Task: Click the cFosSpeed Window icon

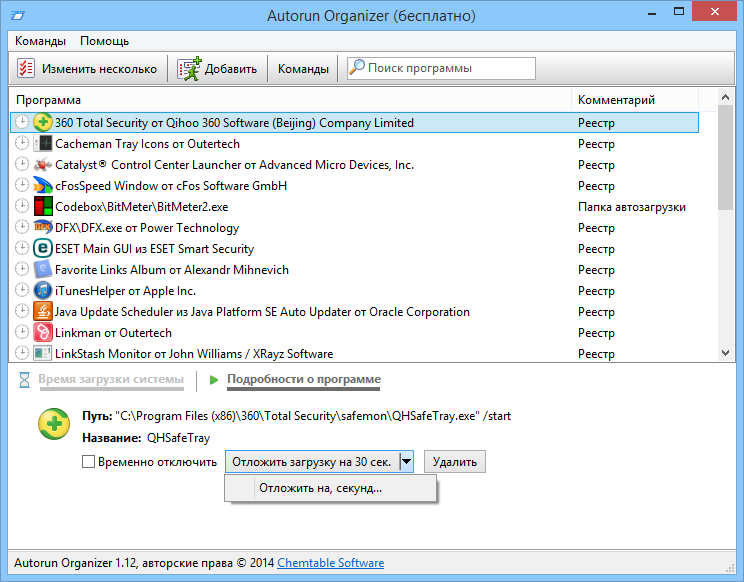Action: click(43, 185)
